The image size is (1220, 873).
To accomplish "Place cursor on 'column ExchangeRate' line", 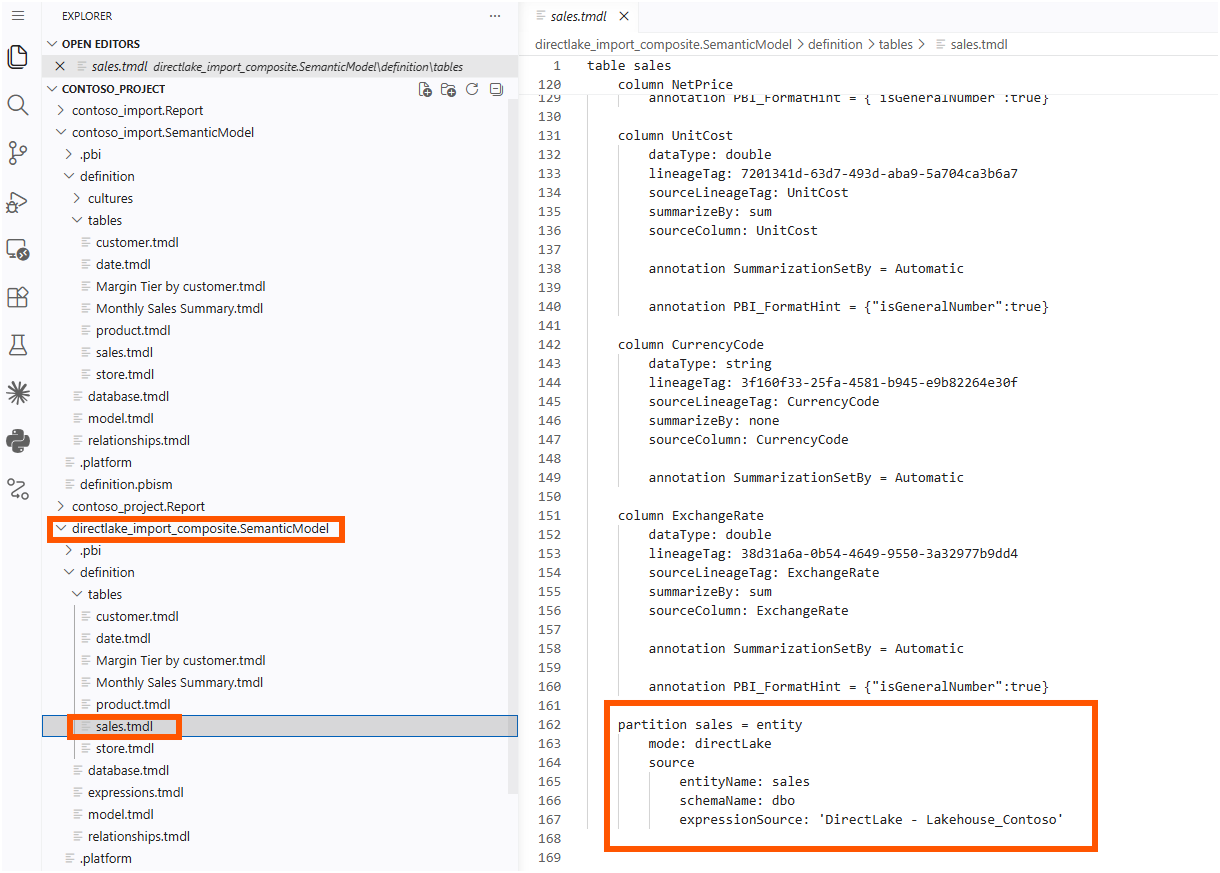I will pos(690,515).
